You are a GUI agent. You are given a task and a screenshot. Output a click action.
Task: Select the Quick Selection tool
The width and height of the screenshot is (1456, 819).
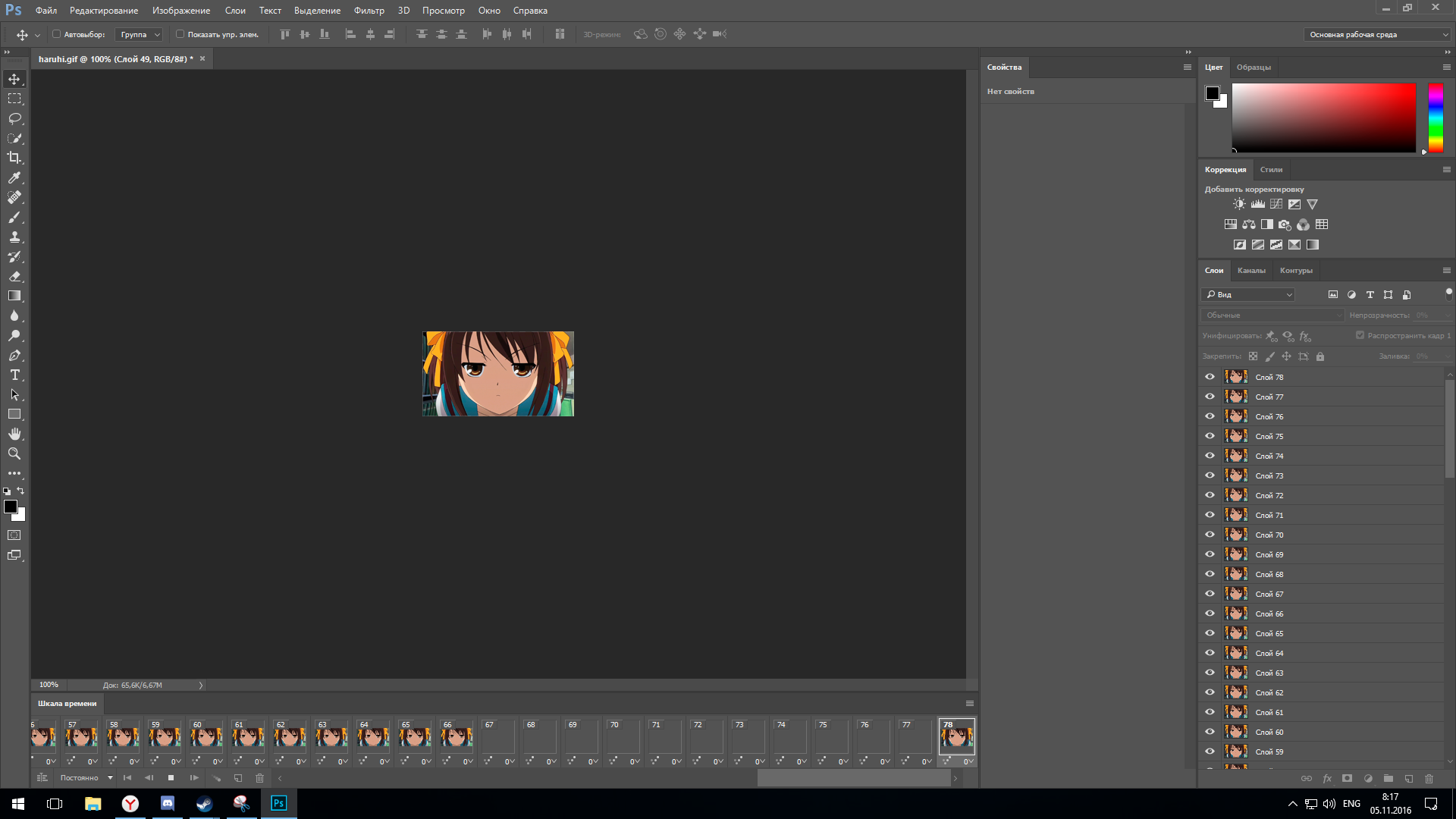pyautogui.click(x=14, y=138)
